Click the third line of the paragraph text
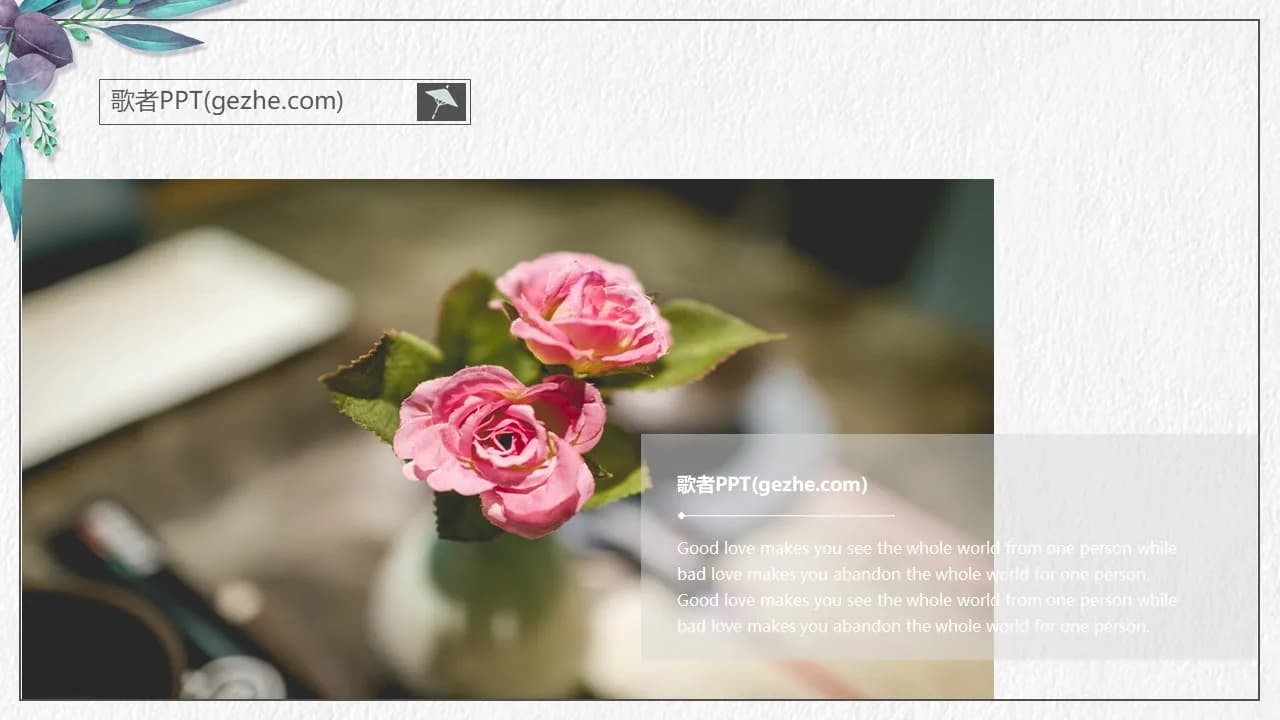The image size is (1280, 720). tap(926, 600)
